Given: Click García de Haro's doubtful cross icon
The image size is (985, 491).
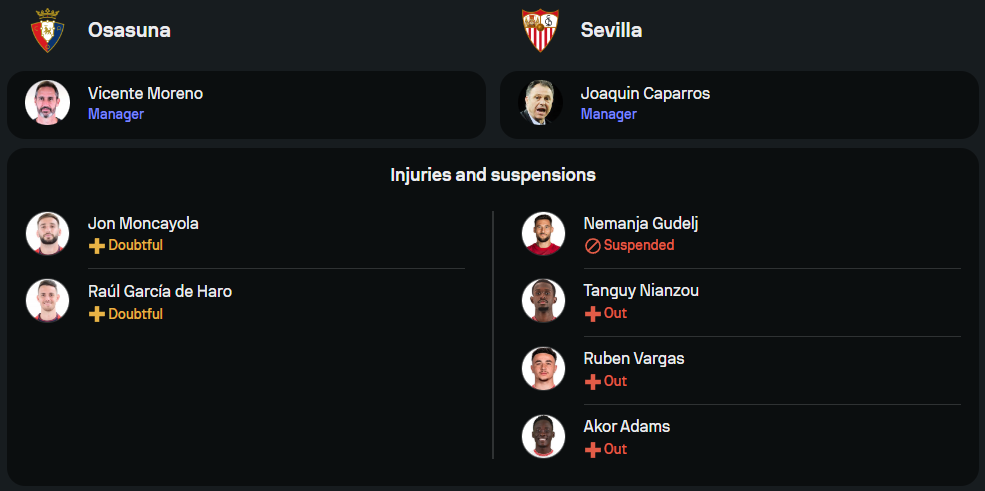Looking at the screenshot, I should point(96,314).
